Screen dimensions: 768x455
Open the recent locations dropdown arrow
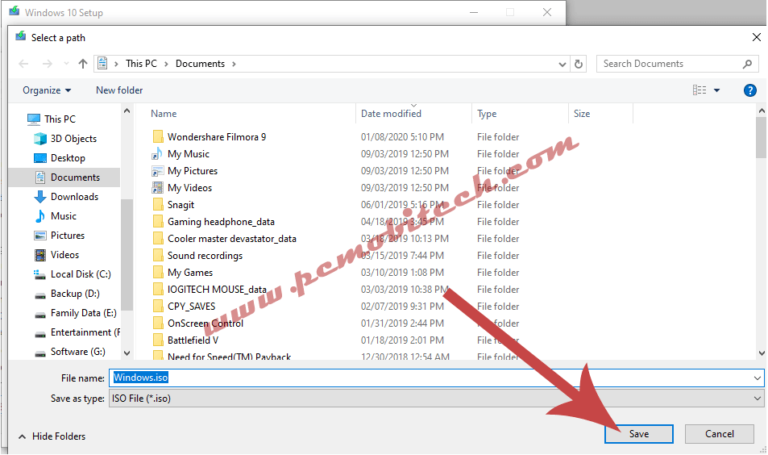(66, 64)
